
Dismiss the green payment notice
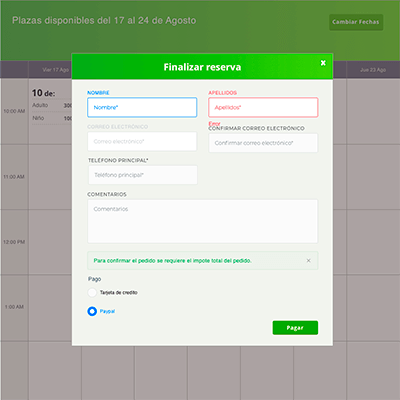click(308, 260)
